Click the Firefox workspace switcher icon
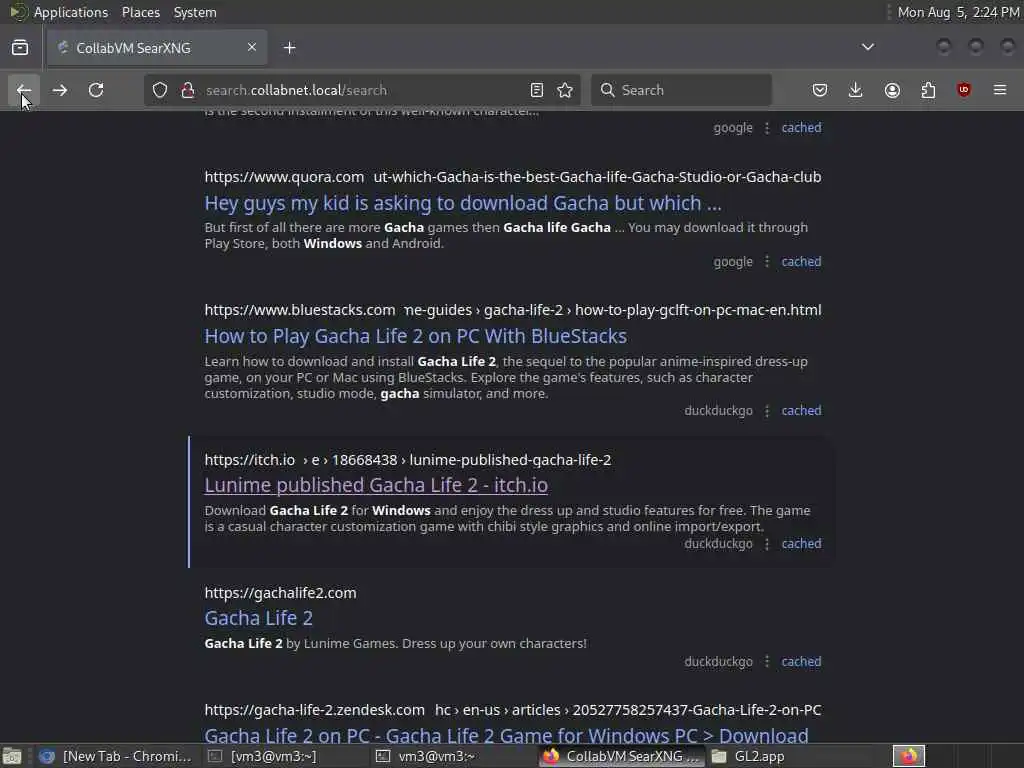 (x=909, y=756)
